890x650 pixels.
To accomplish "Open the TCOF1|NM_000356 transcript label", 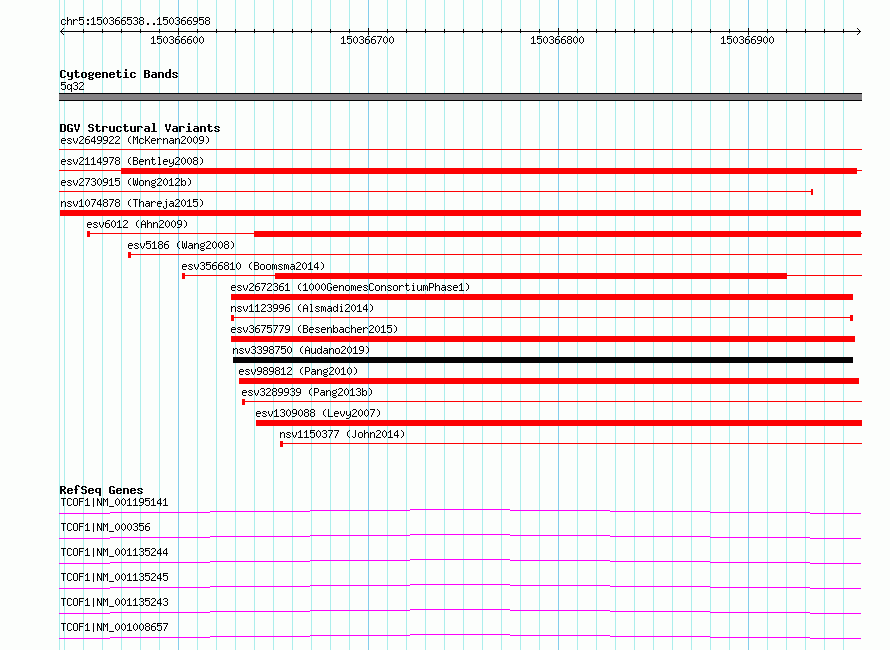I will click(x=105, y=527).
